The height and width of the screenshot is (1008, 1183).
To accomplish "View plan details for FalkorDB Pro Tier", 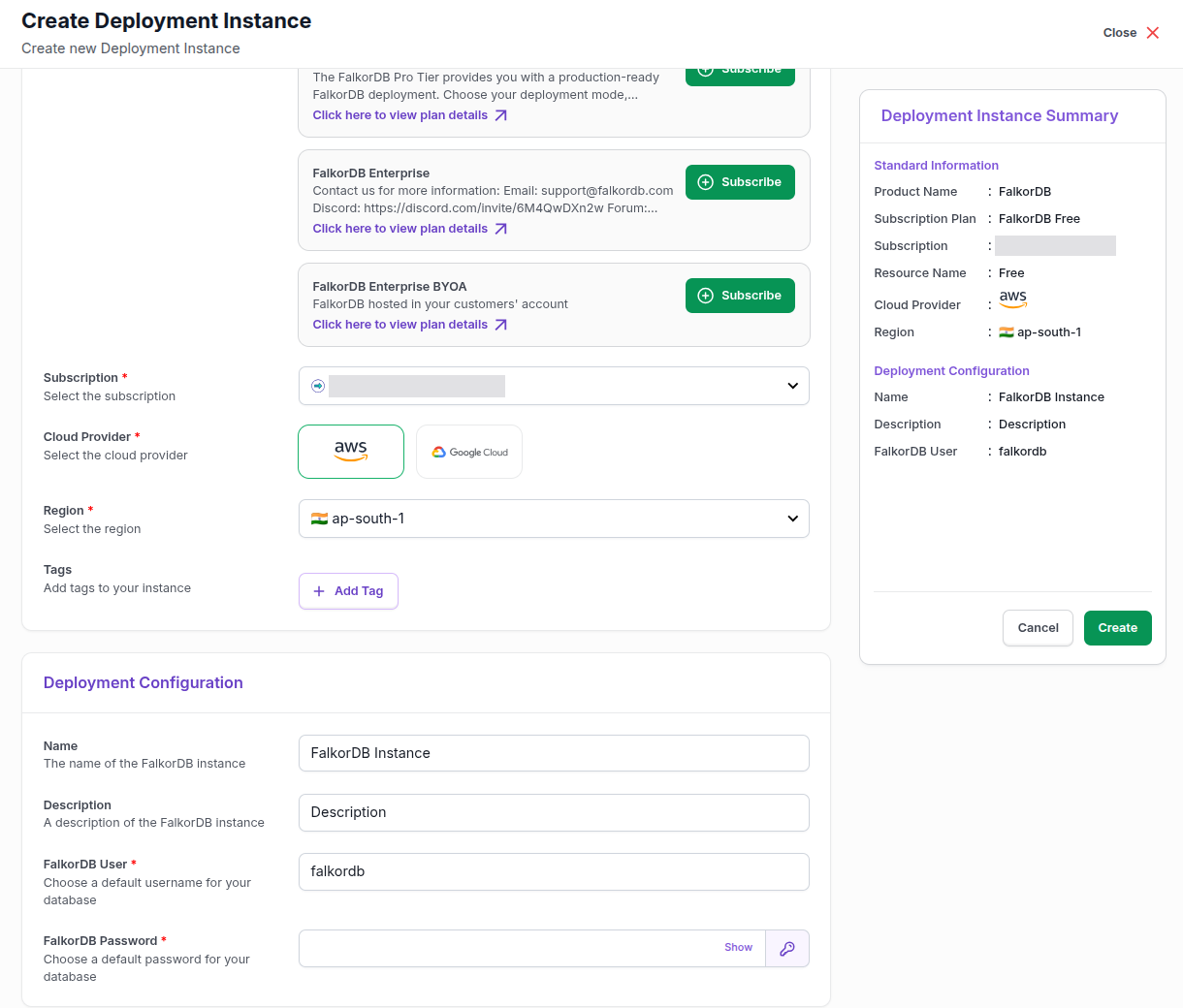I will [x=400, y=115].
